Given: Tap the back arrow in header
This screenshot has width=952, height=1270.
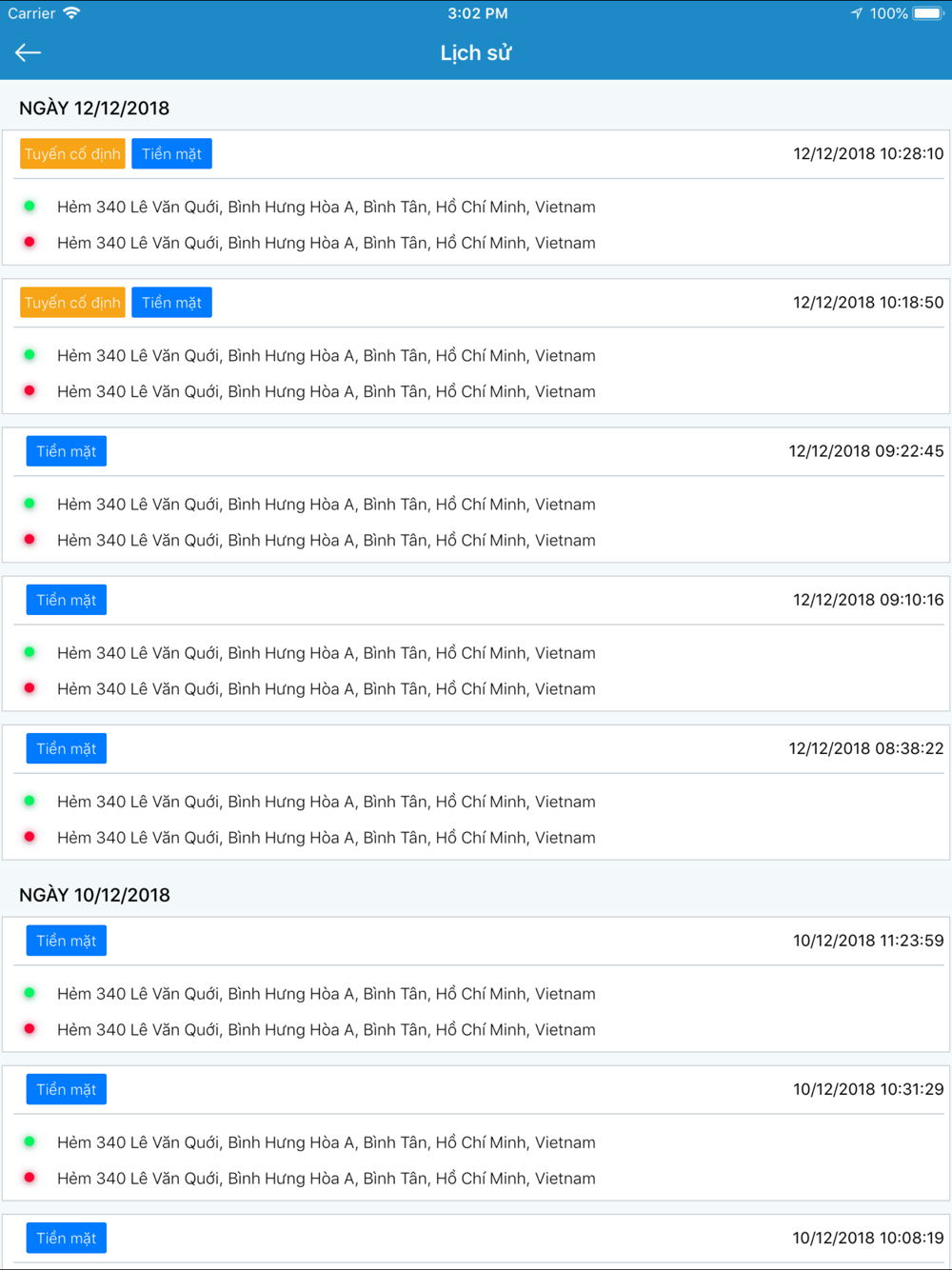Looking at the screenshot, I should (28, 52).
